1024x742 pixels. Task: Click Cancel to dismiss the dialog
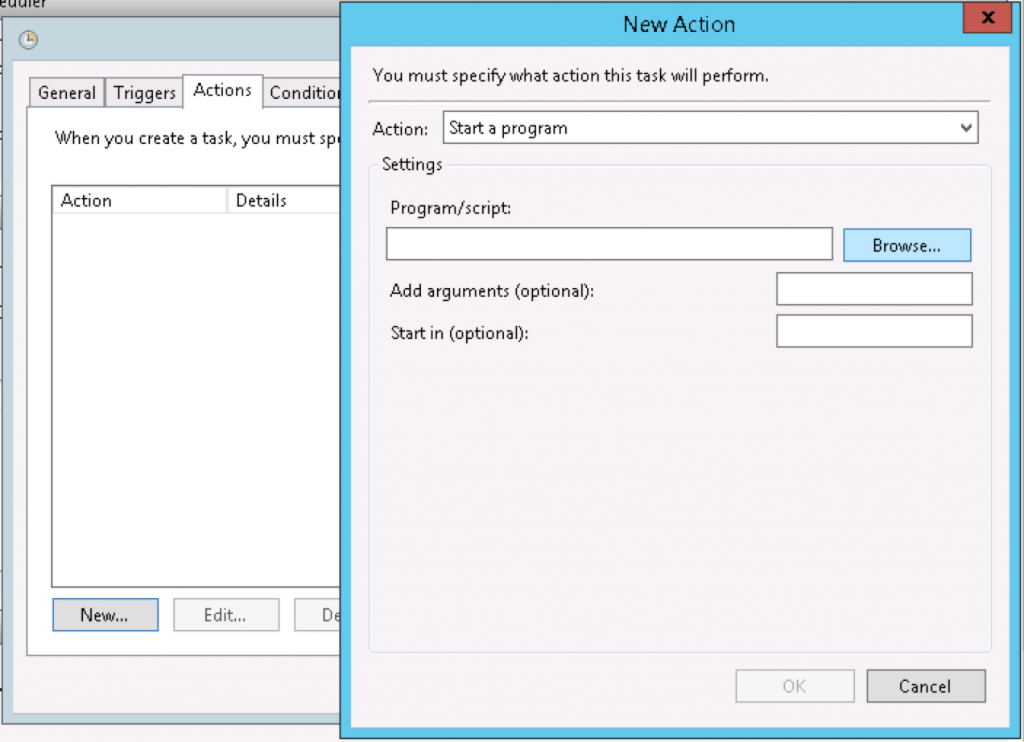coord(925,686)
